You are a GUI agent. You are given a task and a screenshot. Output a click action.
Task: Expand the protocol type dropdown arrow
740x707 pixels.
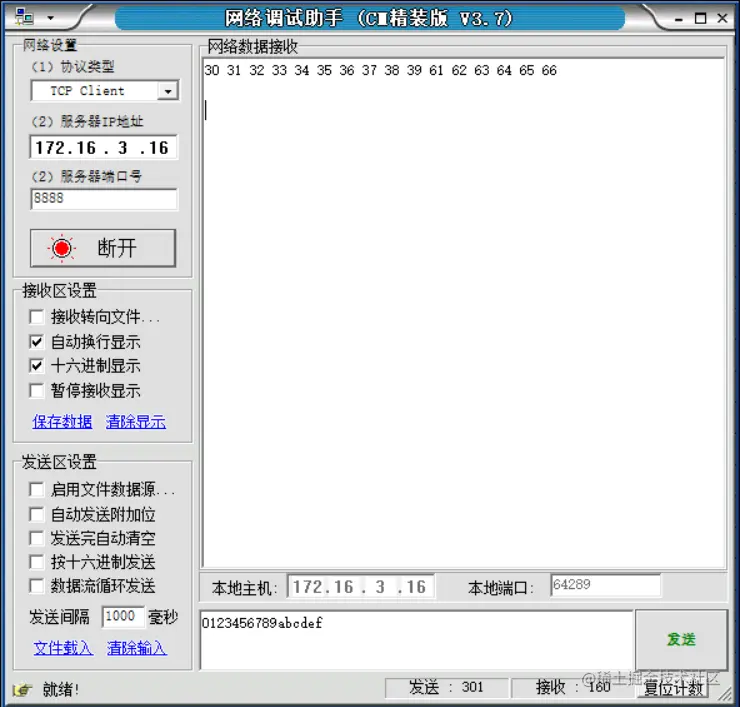(168, 91)
